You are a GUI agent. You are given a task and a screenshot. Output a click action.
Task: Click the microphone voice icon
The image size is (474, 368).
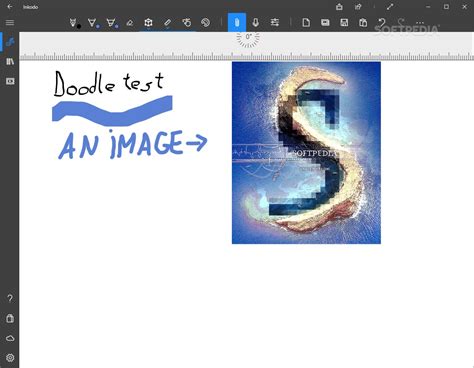coord(256,23)
